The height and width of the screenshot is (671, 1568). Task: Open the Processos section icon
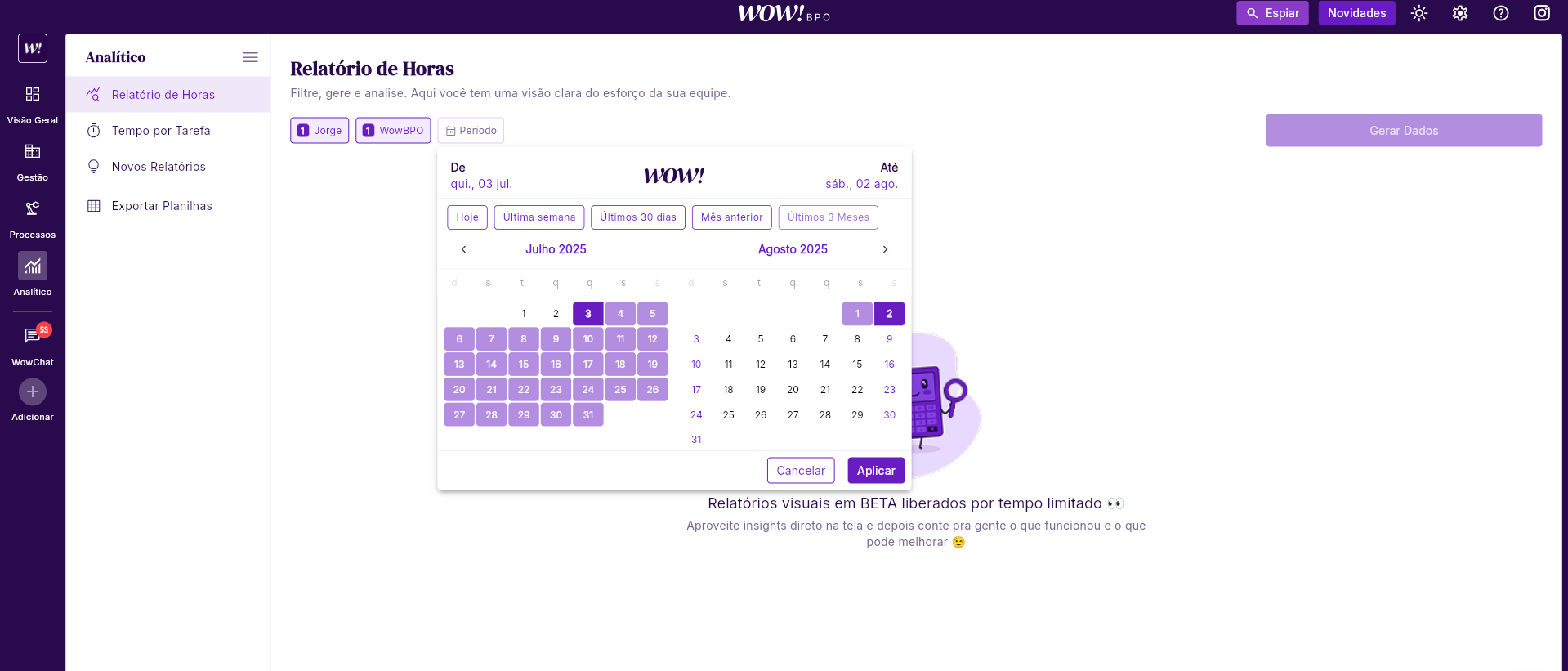tap(33, 209)
